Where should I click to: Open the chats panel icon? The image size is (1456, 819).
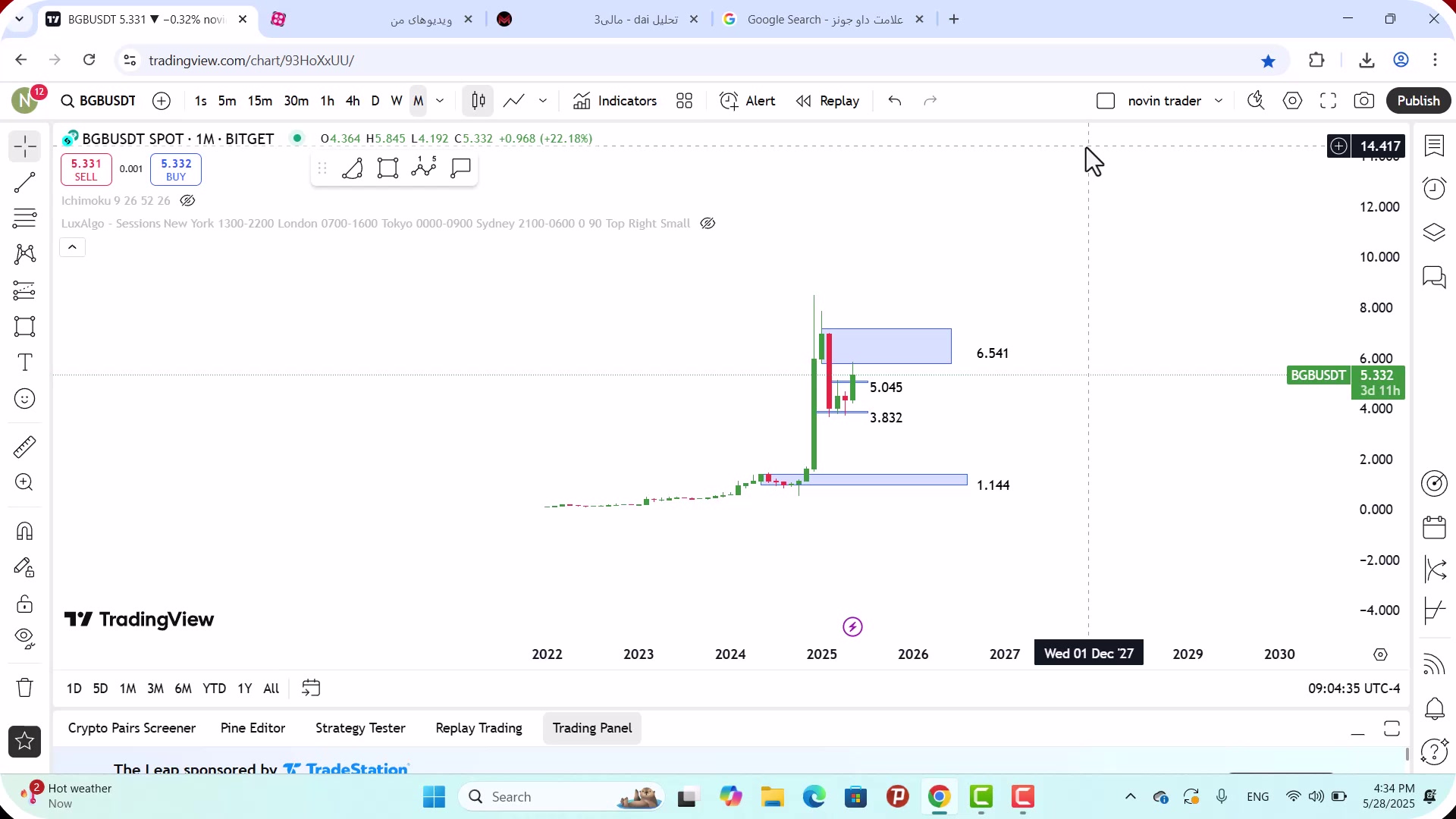[1434, 277]
